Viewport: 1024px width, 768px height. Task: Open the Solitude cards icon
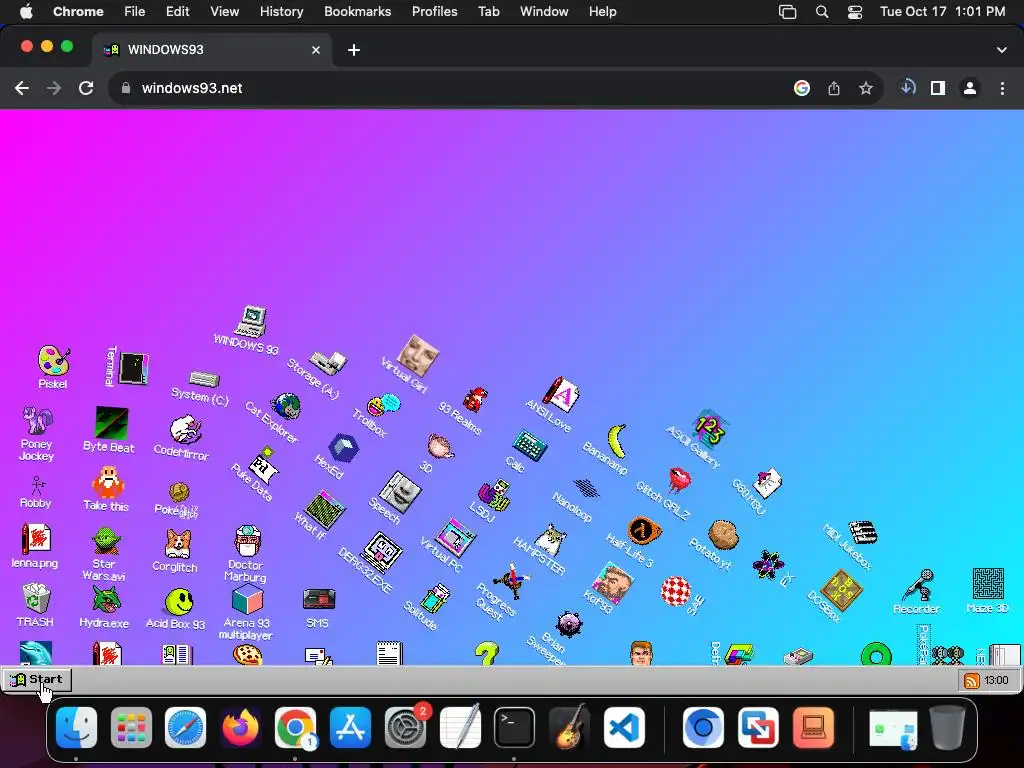(x=434, y=598)
